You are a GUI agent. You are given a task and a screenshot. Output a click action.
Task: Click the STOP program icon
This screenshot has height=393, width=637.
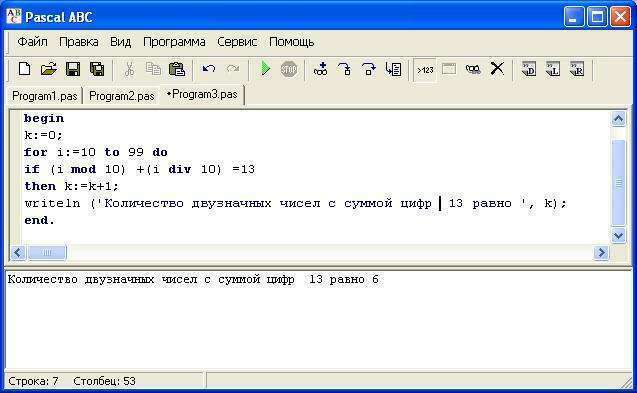click(x=289, y=69)
